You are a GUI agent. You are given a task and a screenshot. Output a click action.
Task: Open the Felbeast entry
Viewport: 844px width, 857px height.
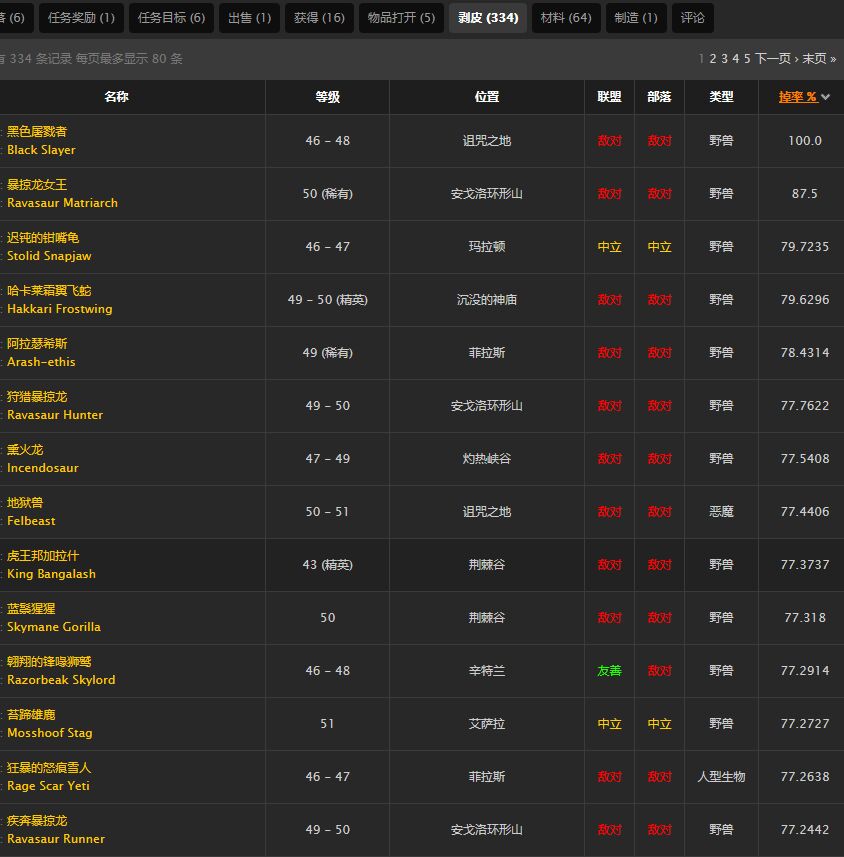coord(31,521)
